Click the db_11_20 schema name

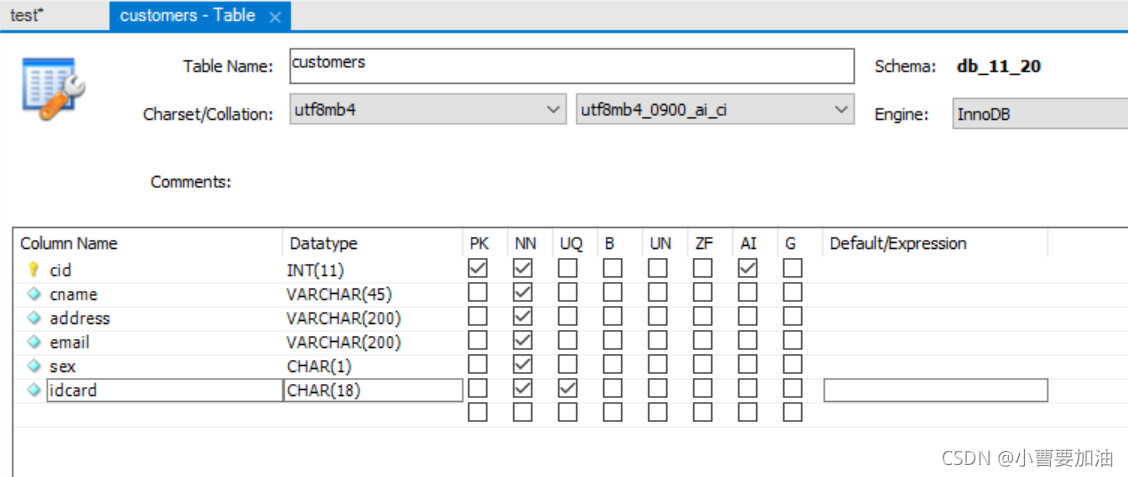[x=999, y=67]
